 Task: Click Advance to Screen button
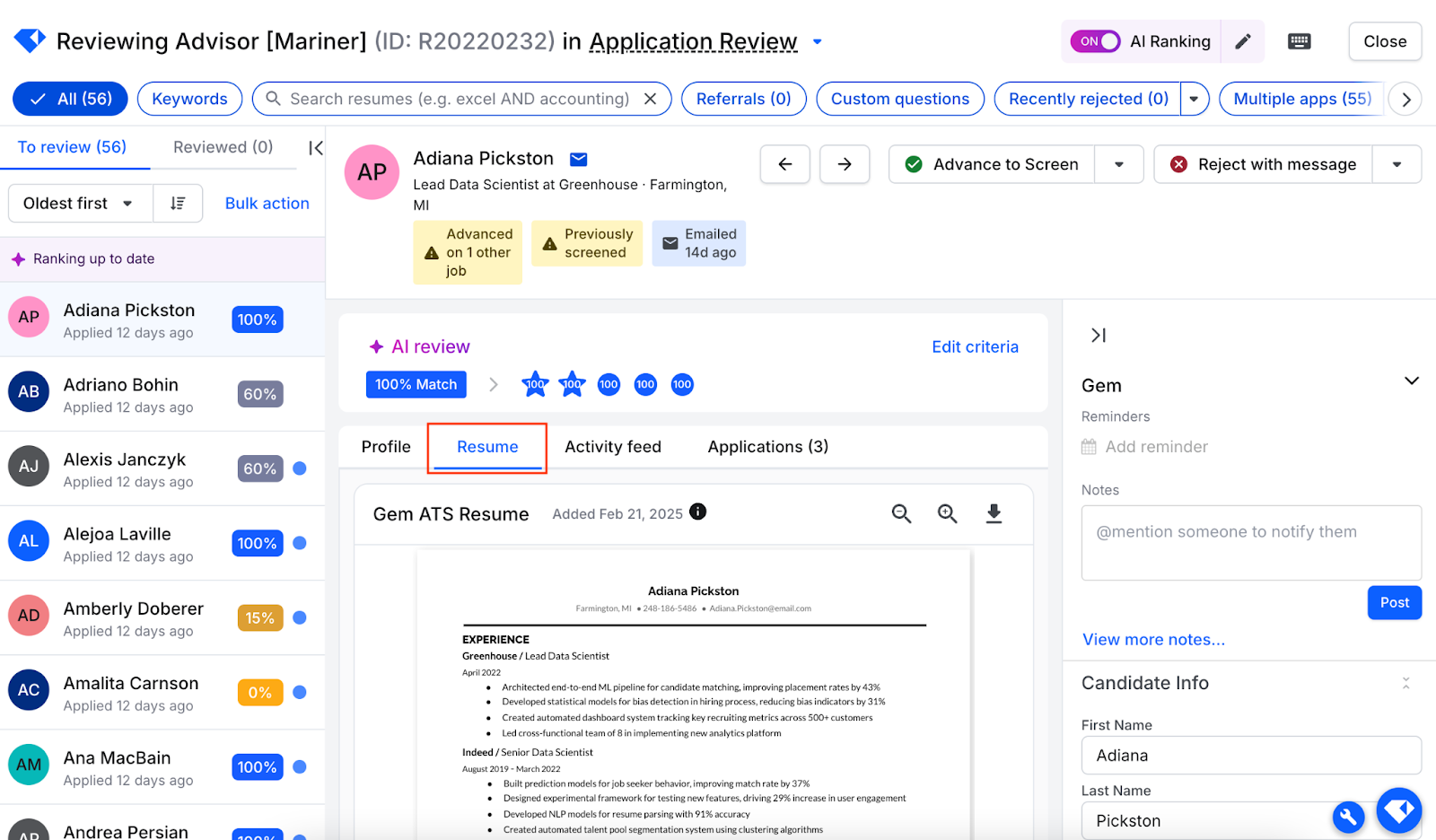[x=992, y=164]
